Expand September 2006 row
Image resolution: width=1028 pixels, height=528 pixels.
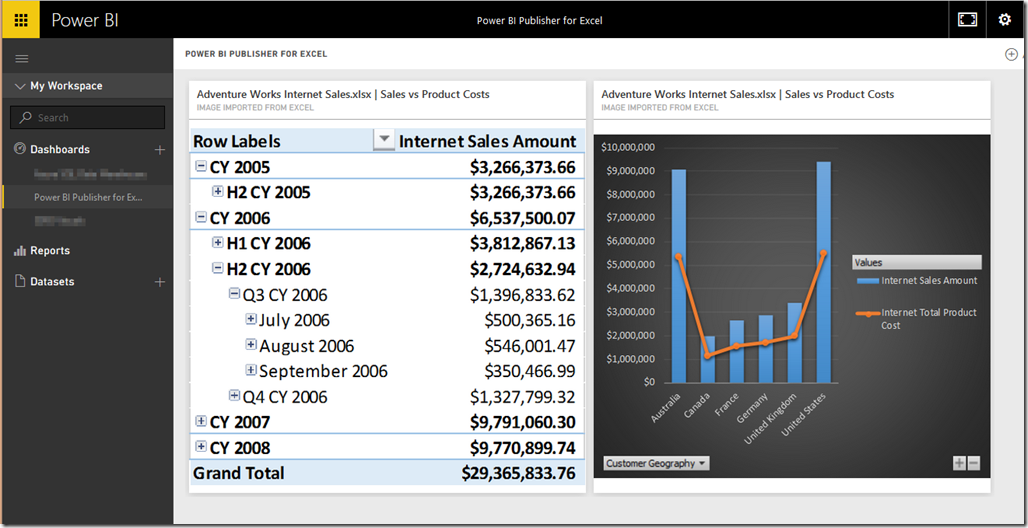(250, 370)
